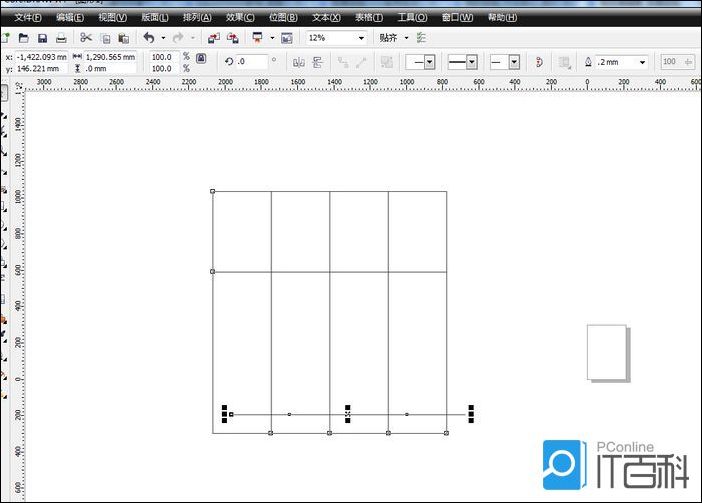Open the start arrowhead dropdown
The width and height of the screenshot is (702, 503).
(429, 62)
